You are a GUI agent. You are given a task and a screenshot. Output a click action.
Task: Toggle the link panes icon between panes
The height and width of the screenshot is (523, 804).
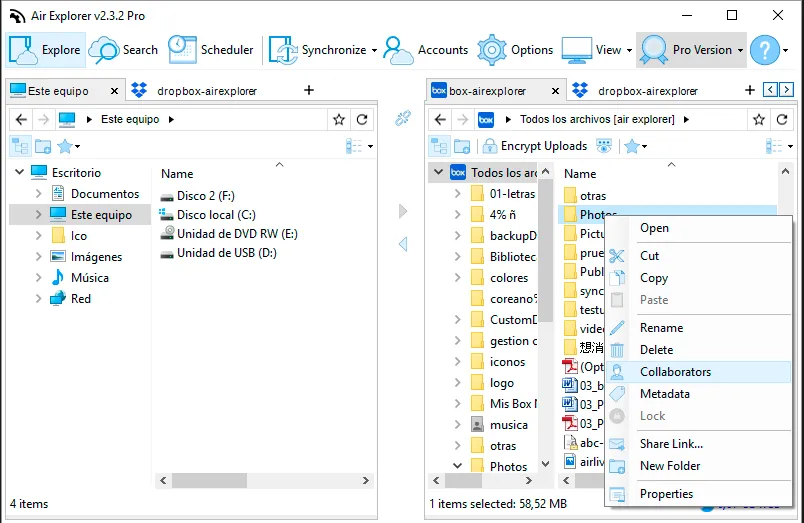click(x=403, y=118)
